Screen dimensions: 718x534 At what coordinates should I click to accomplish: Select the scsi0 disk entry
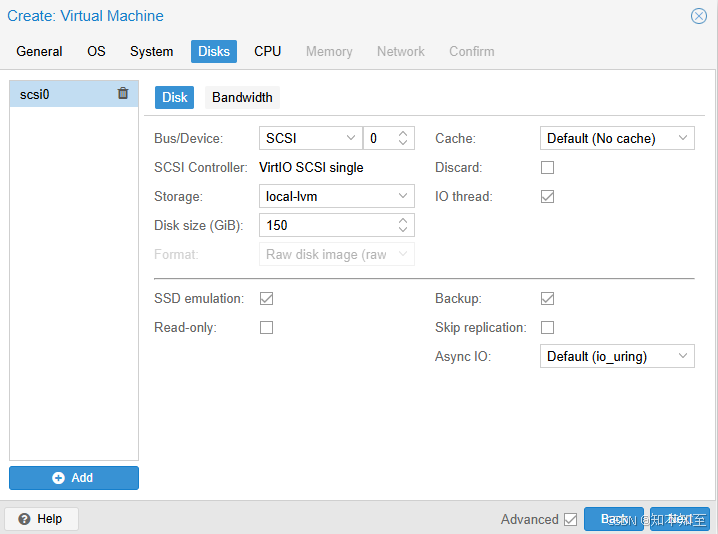pyautogui.click(x=74, y=94)
